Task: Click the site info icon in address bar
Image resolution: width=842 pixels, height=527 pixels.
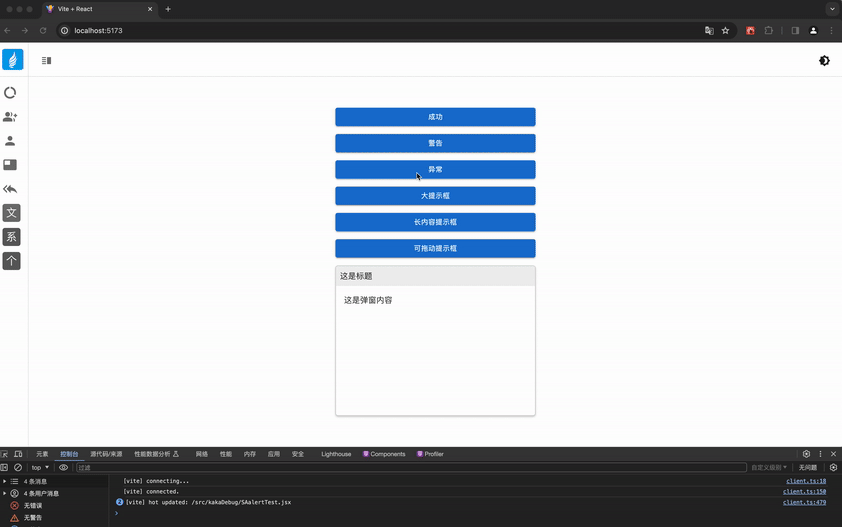Action: 64,31
